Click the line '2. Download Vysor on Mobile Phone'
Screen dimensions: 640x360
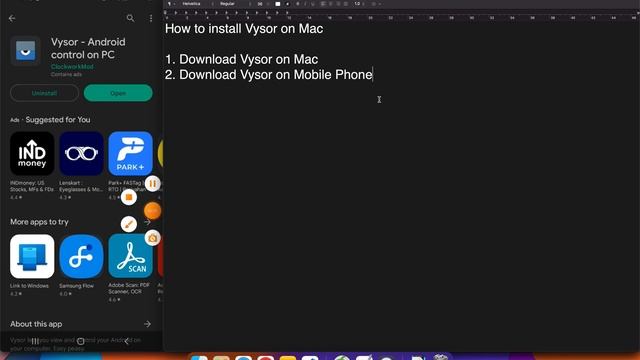click(x=269, y=75)
